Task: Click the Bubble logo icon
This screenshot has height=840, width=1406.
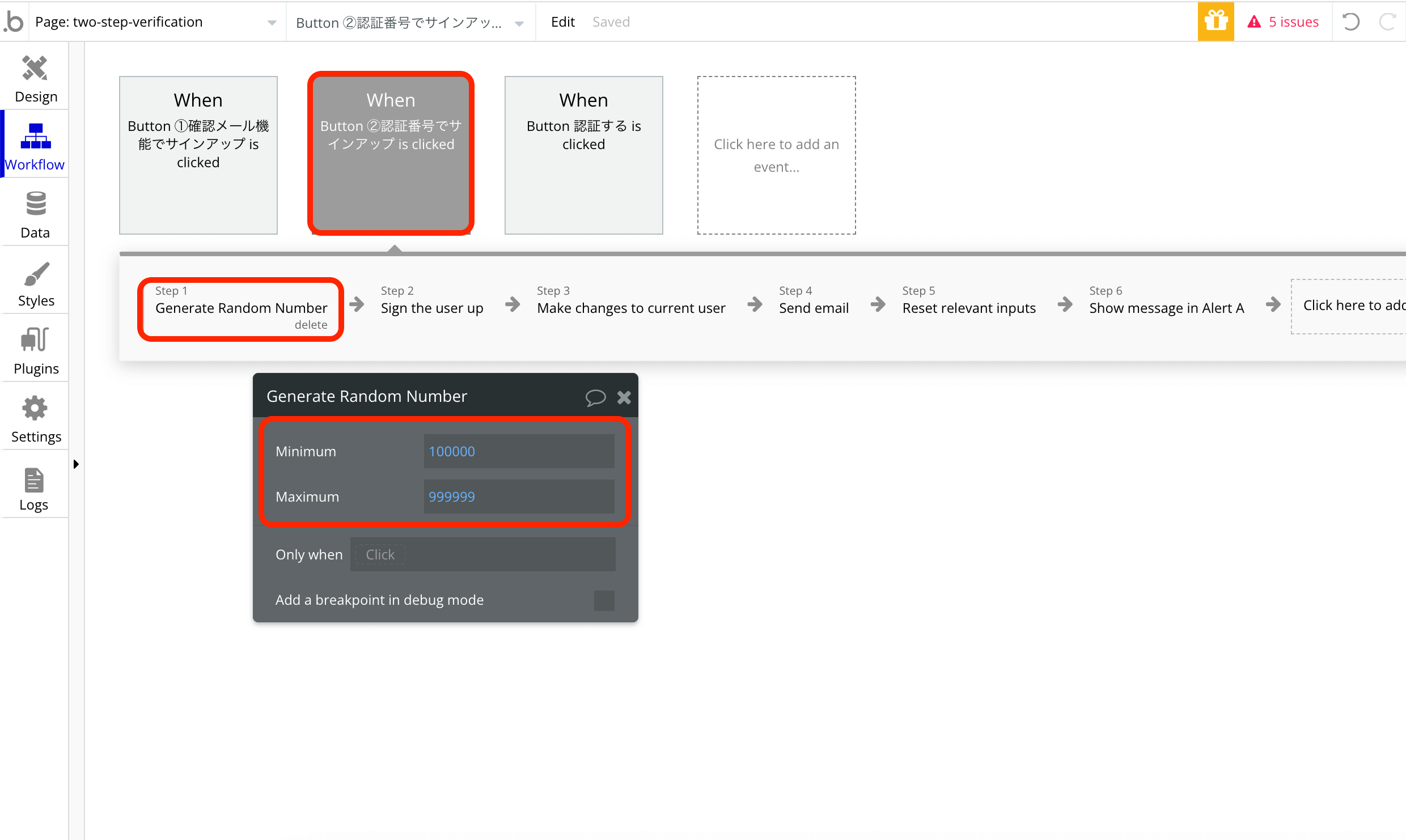Action: click(x=14, y=22)
